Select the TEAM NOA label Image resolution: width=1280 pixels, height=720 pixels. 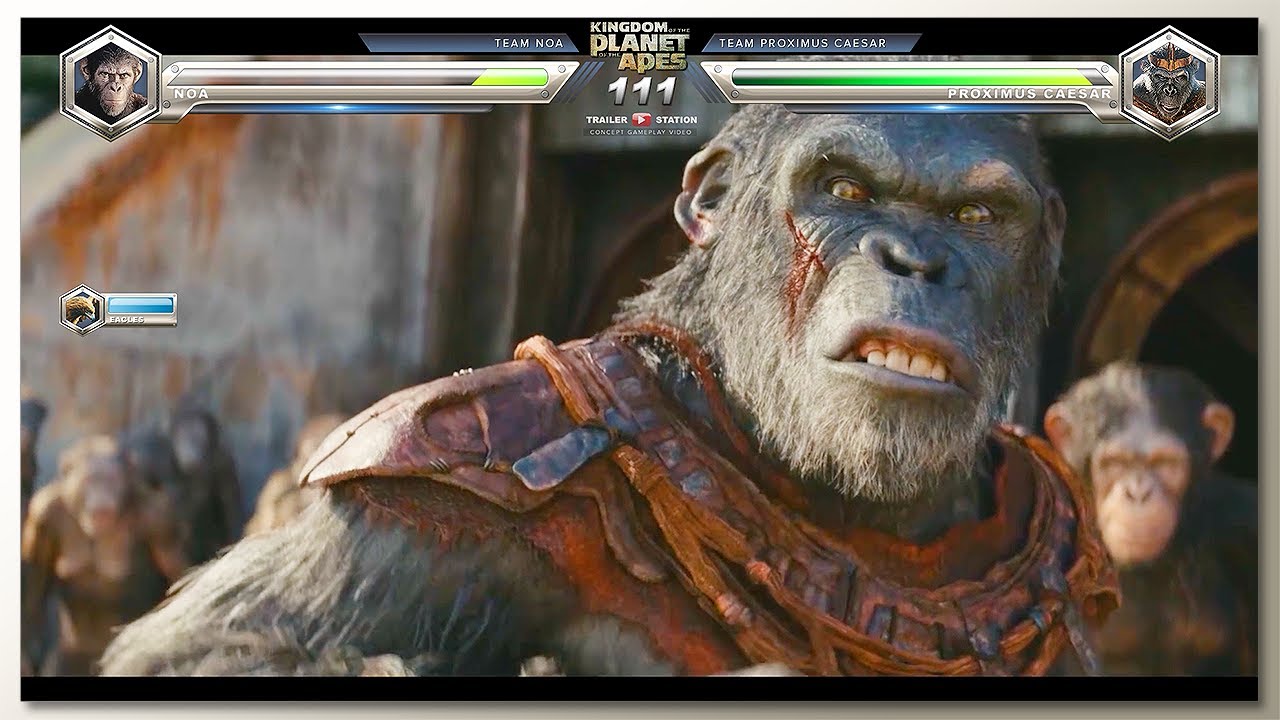tap(529, 43)
